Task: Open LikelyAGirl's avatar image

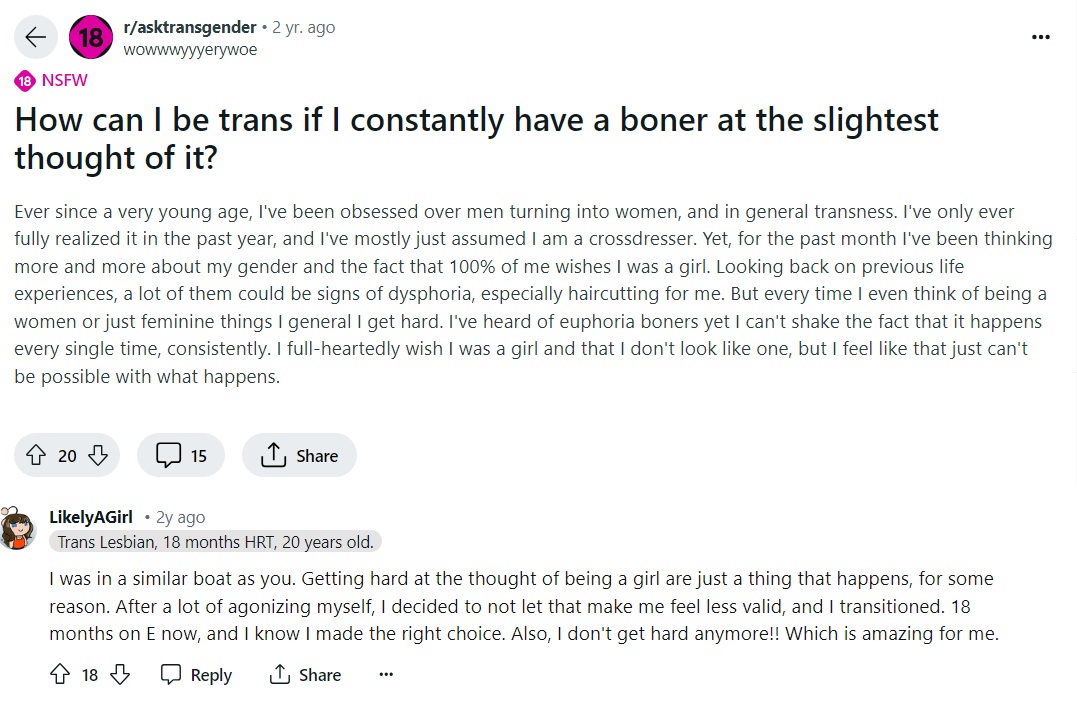Action: coord(17,528)
